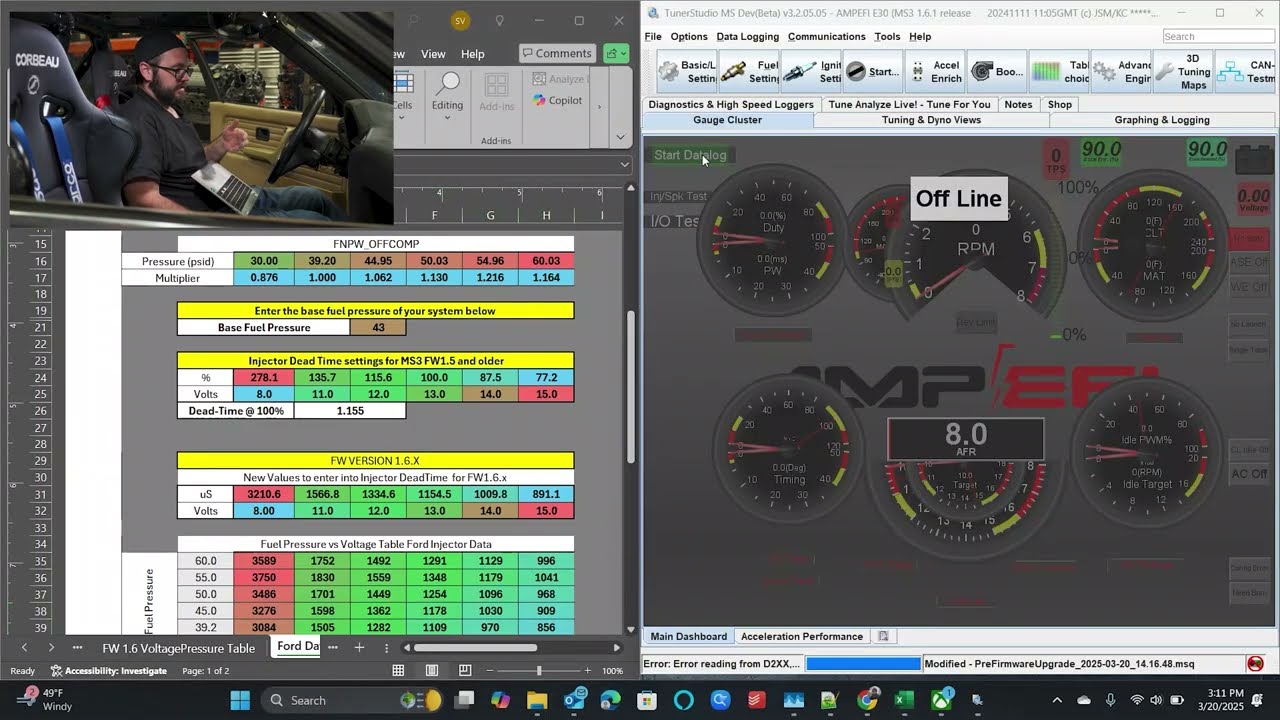Screen dimensions: 1280x720
Task: Open View tab in Excel ribbon
Action: pyautogui.click(x=433, y=54)
